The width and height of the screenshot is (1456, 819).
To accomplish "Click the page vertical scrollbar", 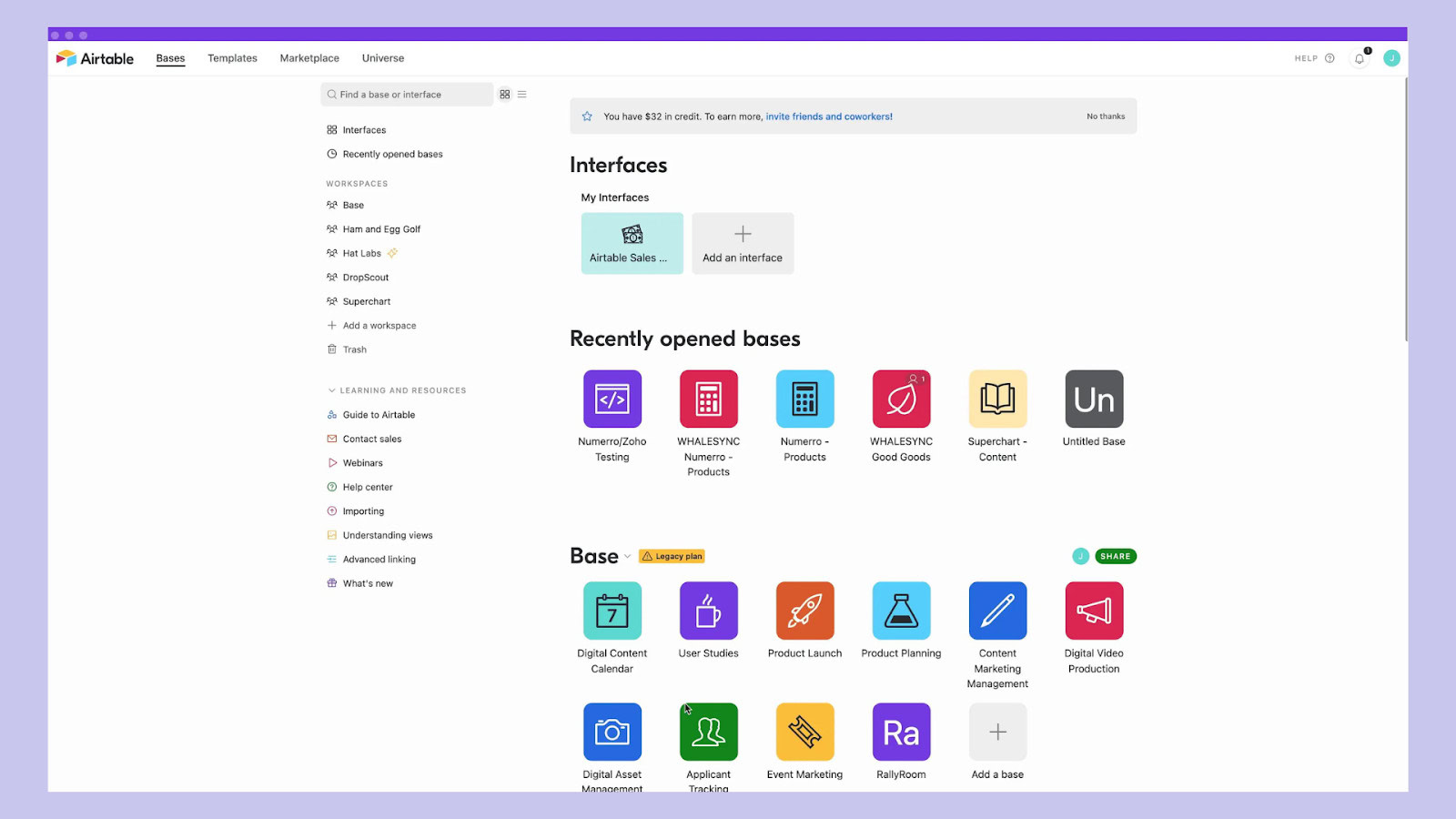I will tap(1405, 209).
